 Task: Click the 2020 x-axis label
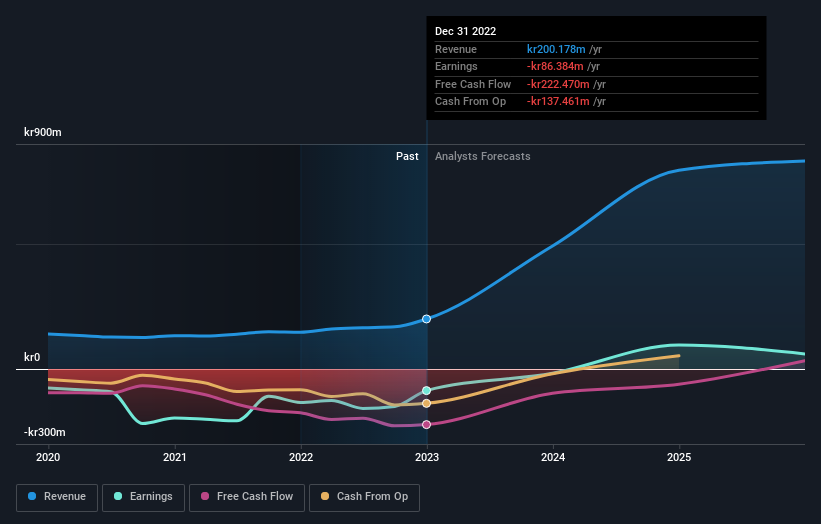[48, 457]
